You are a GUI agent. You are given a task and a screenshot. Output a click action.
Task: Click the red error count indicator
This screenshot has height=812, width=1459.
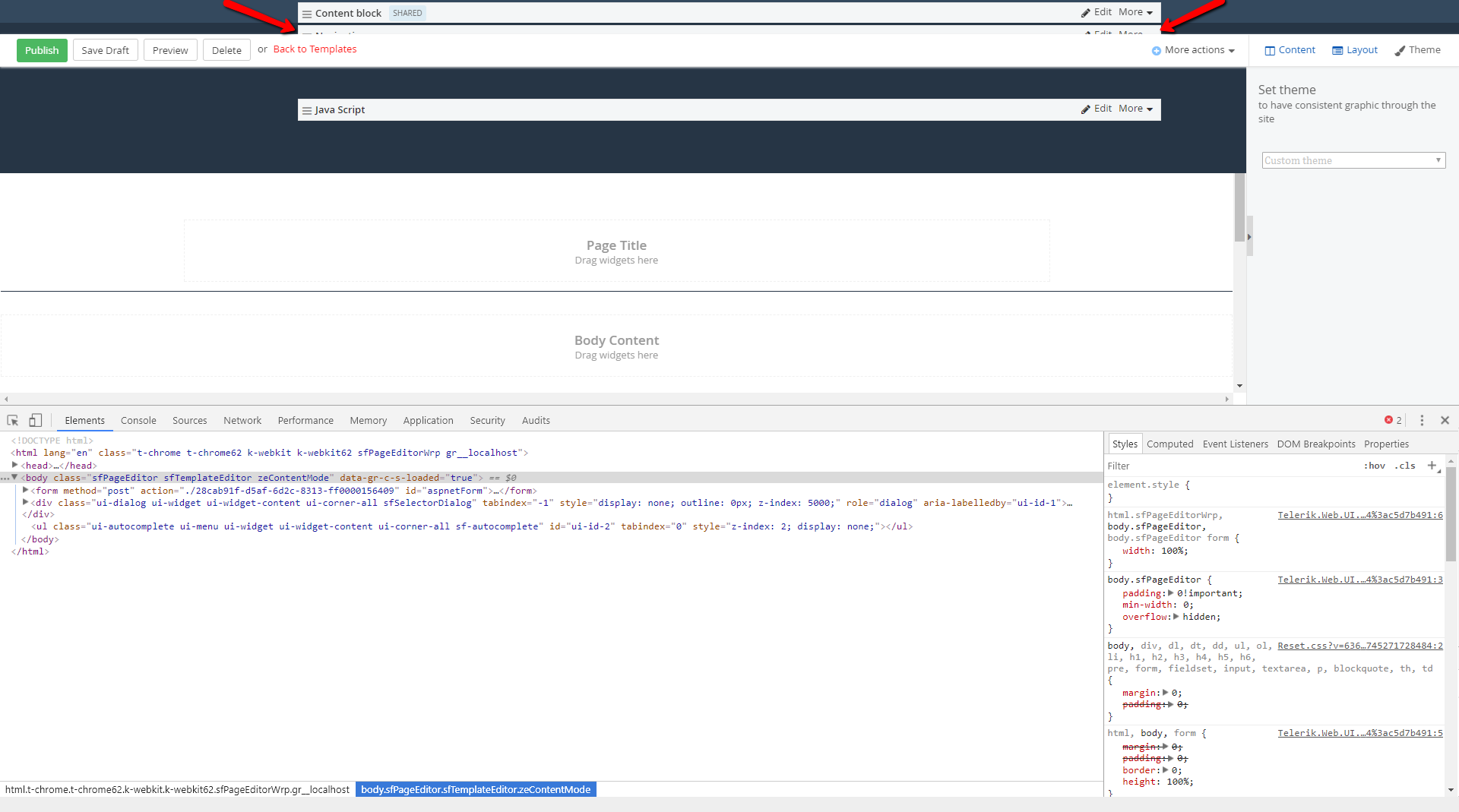point(1393,420)
